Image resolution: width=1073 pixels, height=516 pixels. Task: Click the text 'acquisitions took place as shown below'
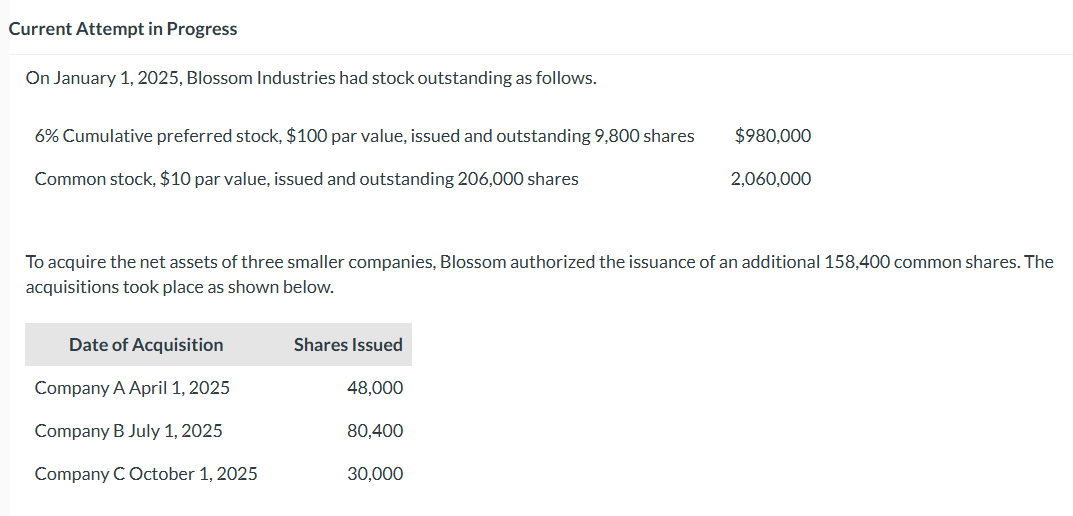(179, 287)
